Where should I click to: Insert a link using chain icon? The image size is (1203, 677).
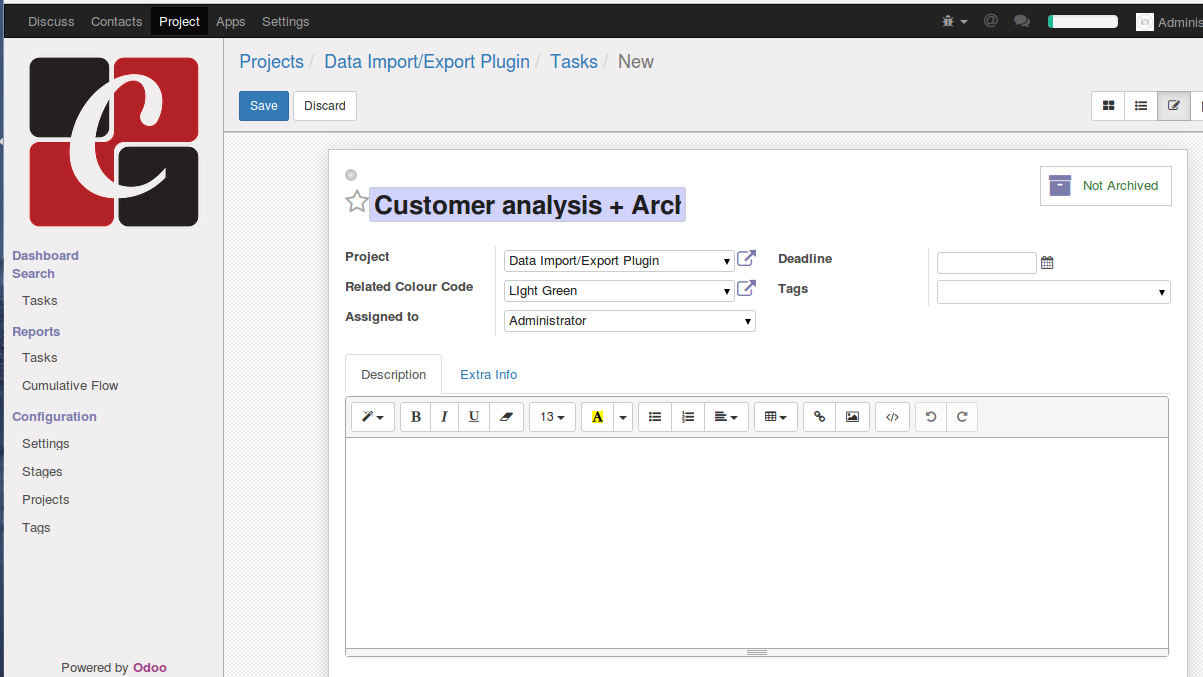(x=820, y=417)
